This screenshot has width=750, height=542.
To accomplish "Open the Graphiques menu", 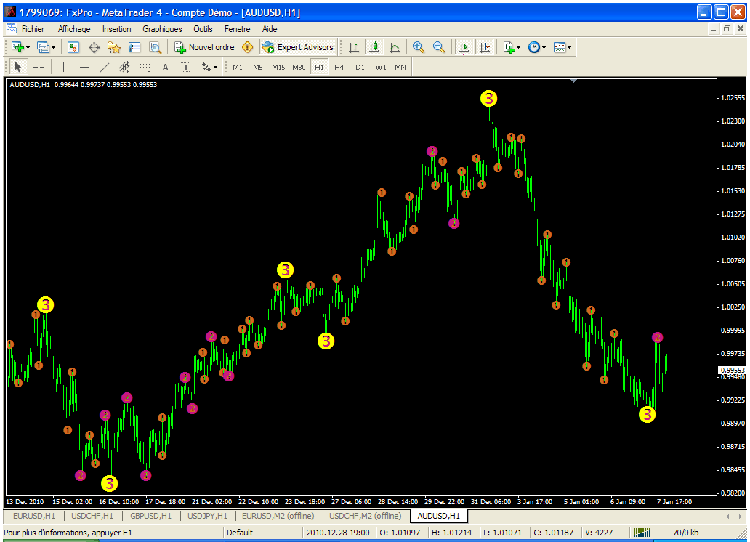I will tap(161, 29).
